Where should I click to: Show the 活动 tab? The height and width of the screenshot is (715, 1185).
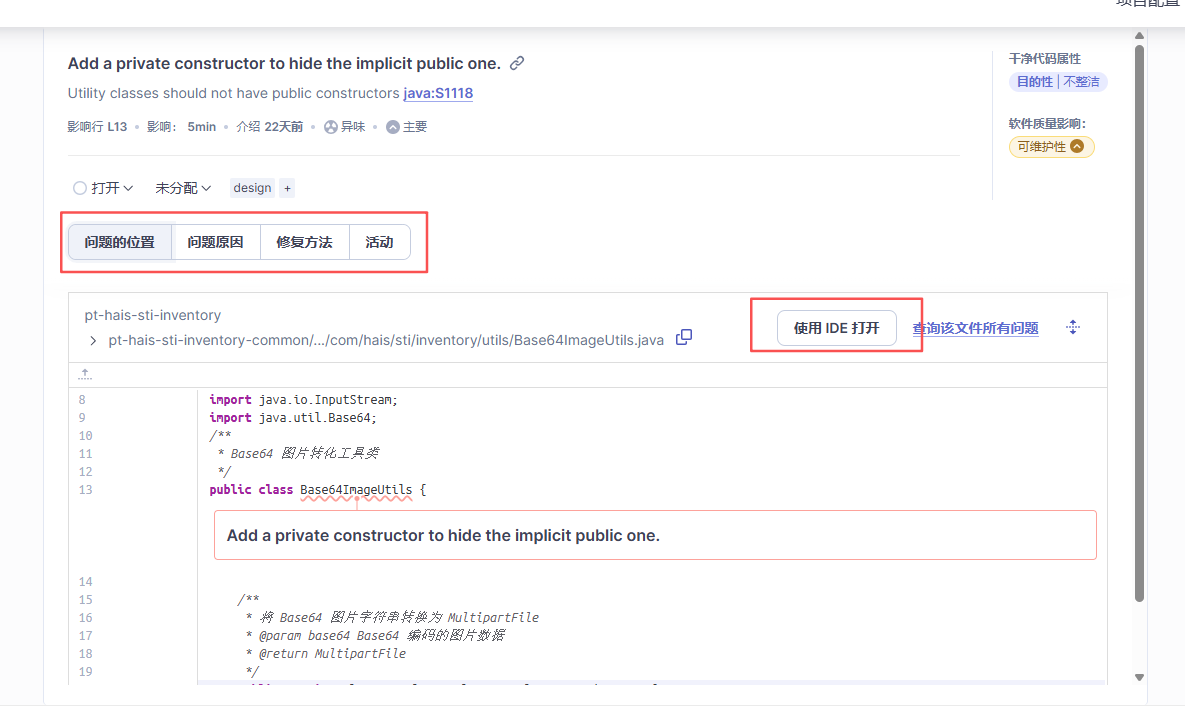click(379, 242)
